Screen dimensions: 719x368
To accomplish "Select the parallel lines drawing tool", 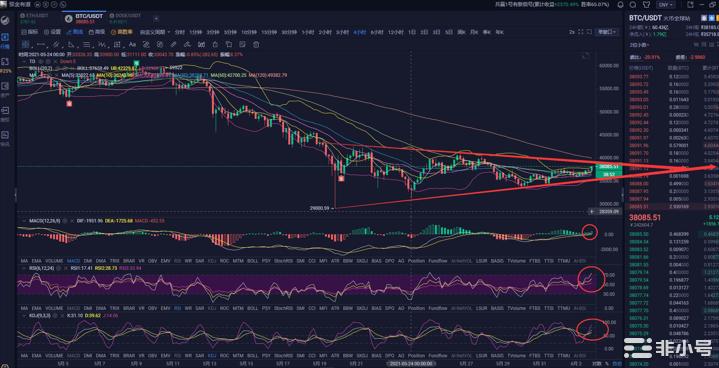I will coord(55,44).
